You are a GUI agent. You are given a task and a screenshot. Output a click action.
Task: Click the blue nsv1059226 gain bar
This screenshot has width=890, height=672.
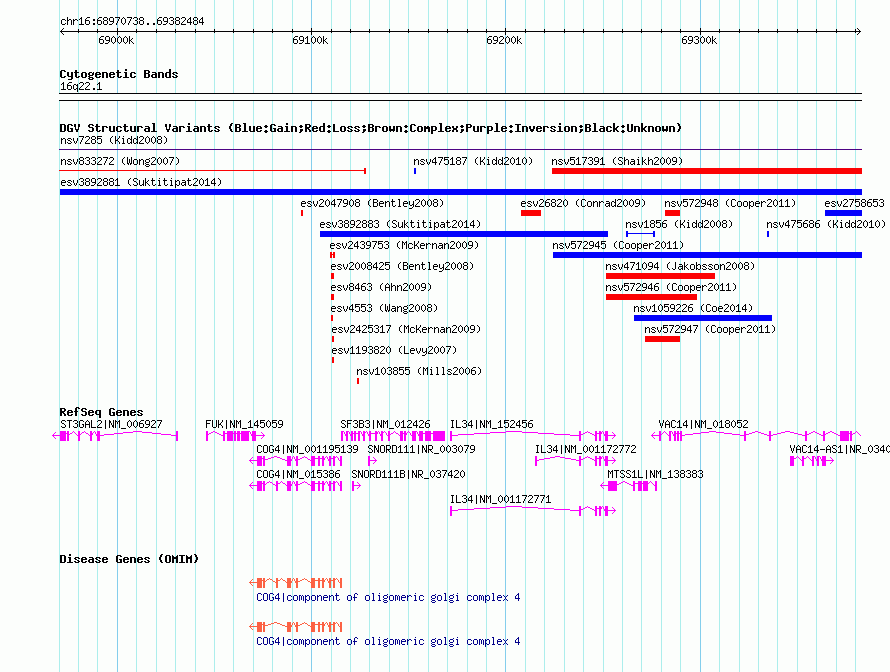703,318
